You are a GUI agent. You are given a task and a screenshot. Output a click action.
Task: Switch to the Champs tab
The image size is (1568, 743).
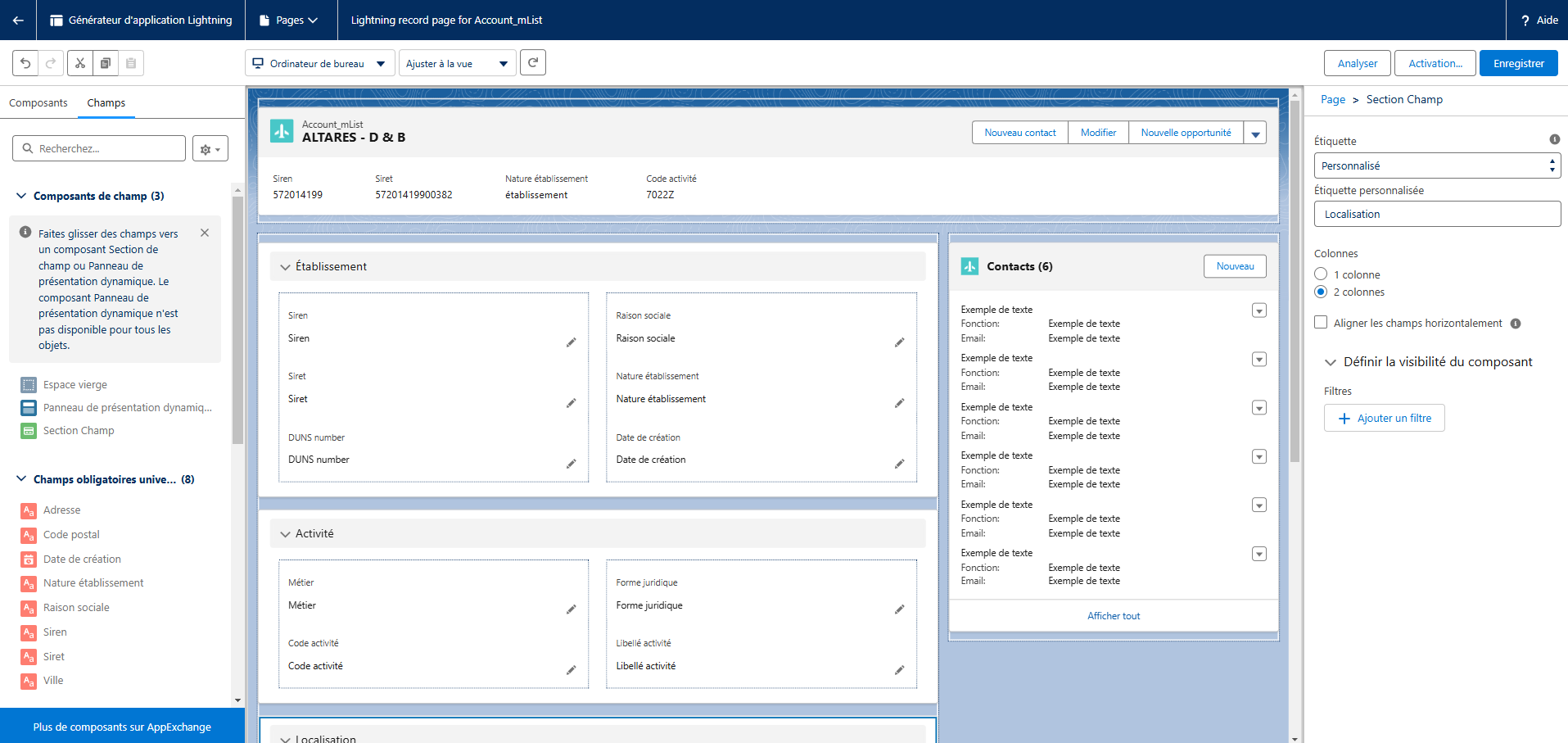pos(106,103)
